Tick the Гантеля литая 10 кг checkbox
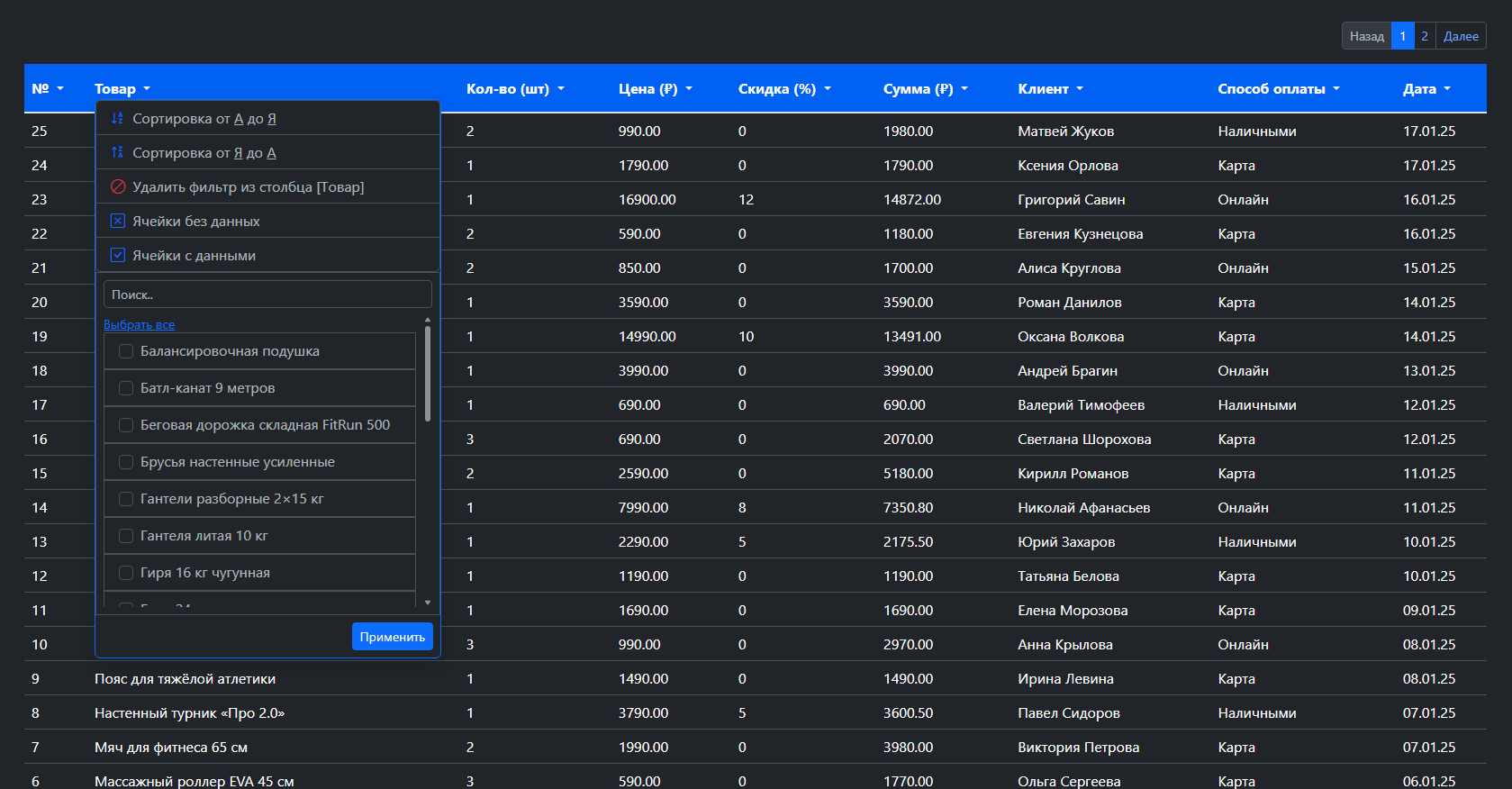Viewport: 1512px width, 789px height. point(126,536)
